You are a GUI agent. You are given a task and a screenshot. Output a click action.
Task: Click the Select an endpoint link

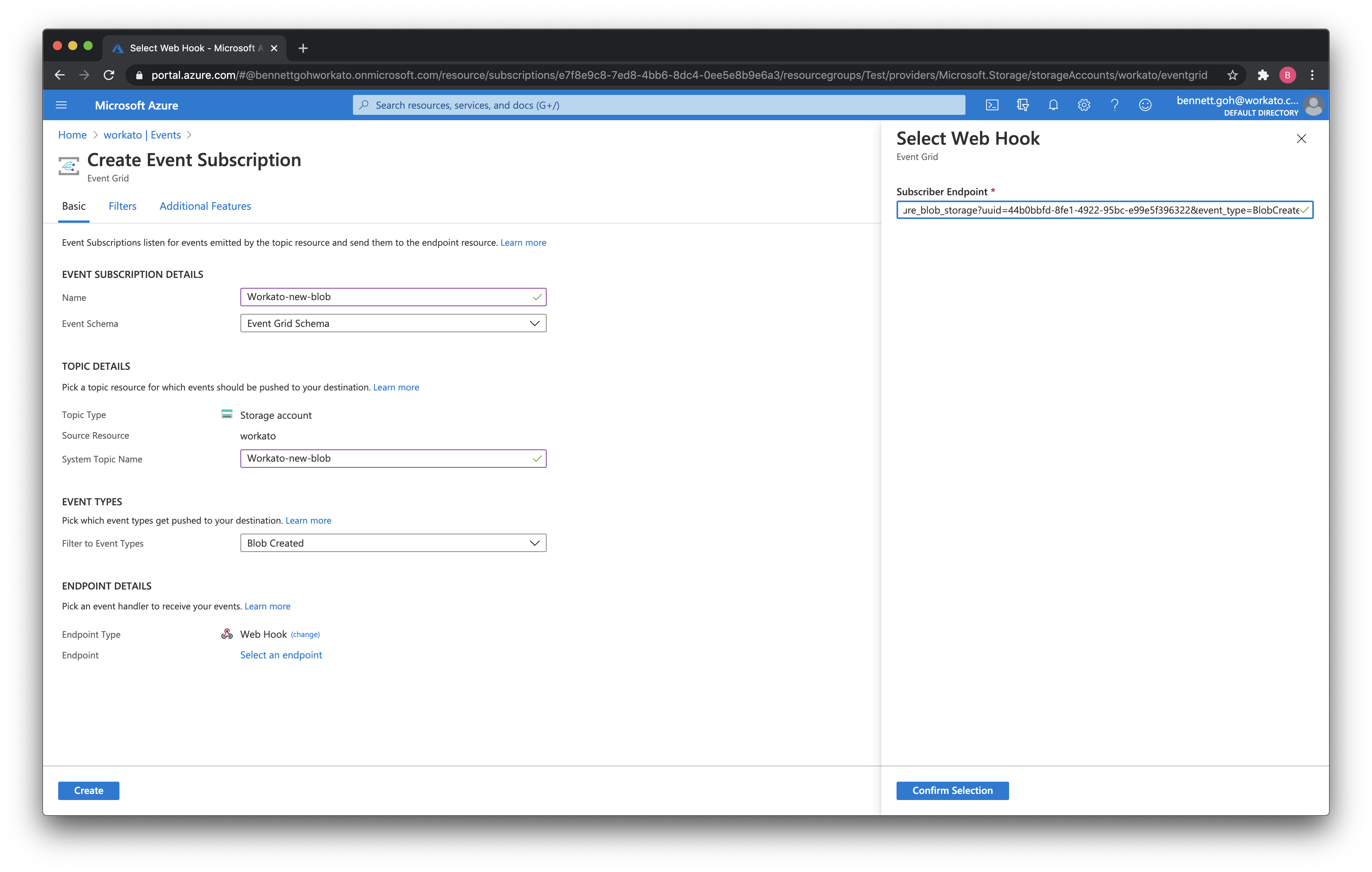point(281,655)
